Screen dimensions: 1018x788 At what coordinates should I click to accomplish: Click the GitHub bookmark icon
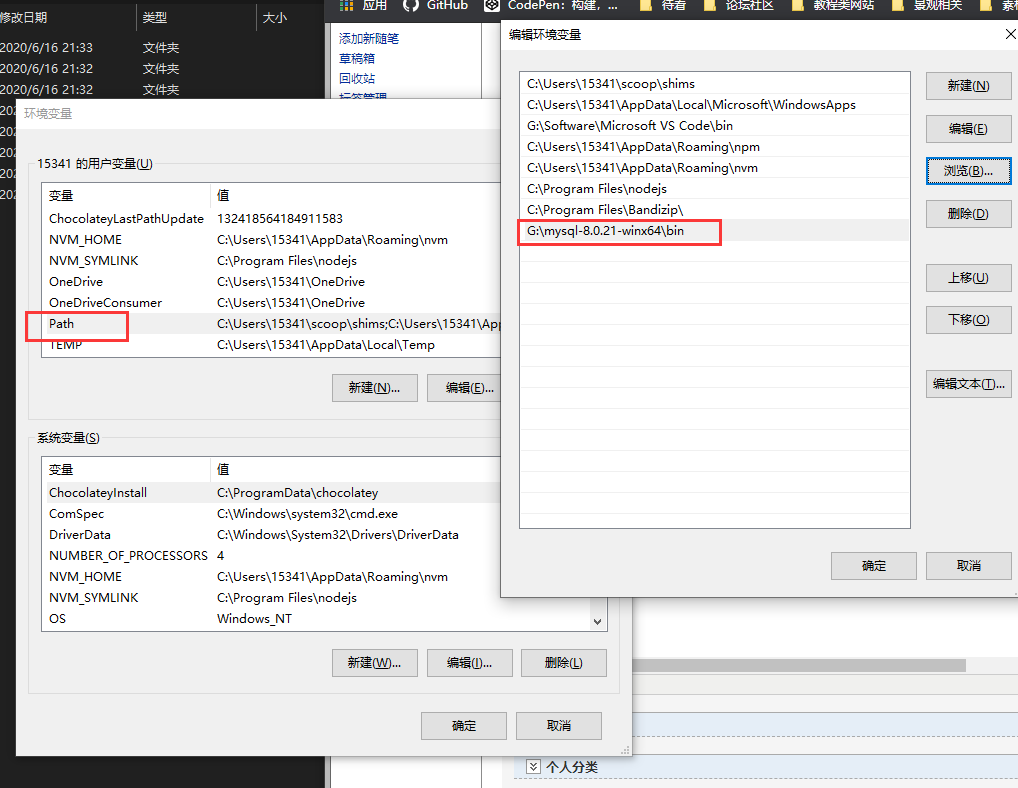point(411,5)
